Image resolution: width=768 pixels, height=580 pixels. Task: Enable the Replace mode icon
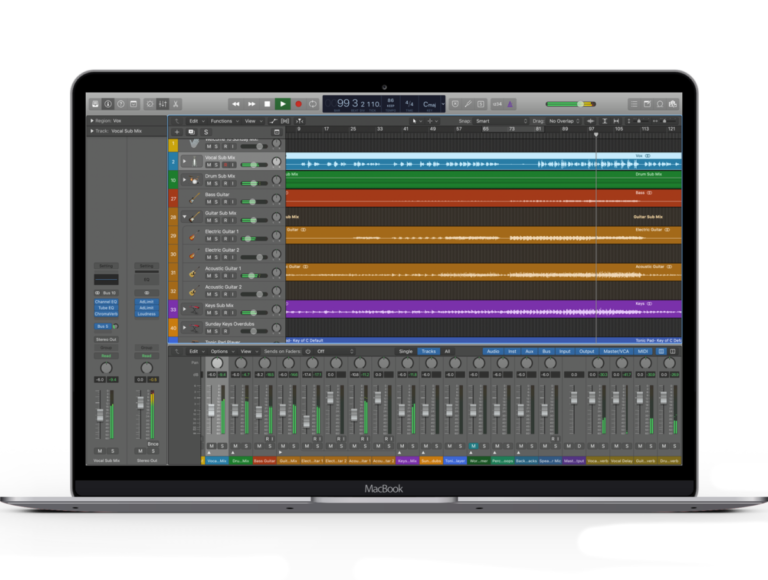tap(455, 104)
